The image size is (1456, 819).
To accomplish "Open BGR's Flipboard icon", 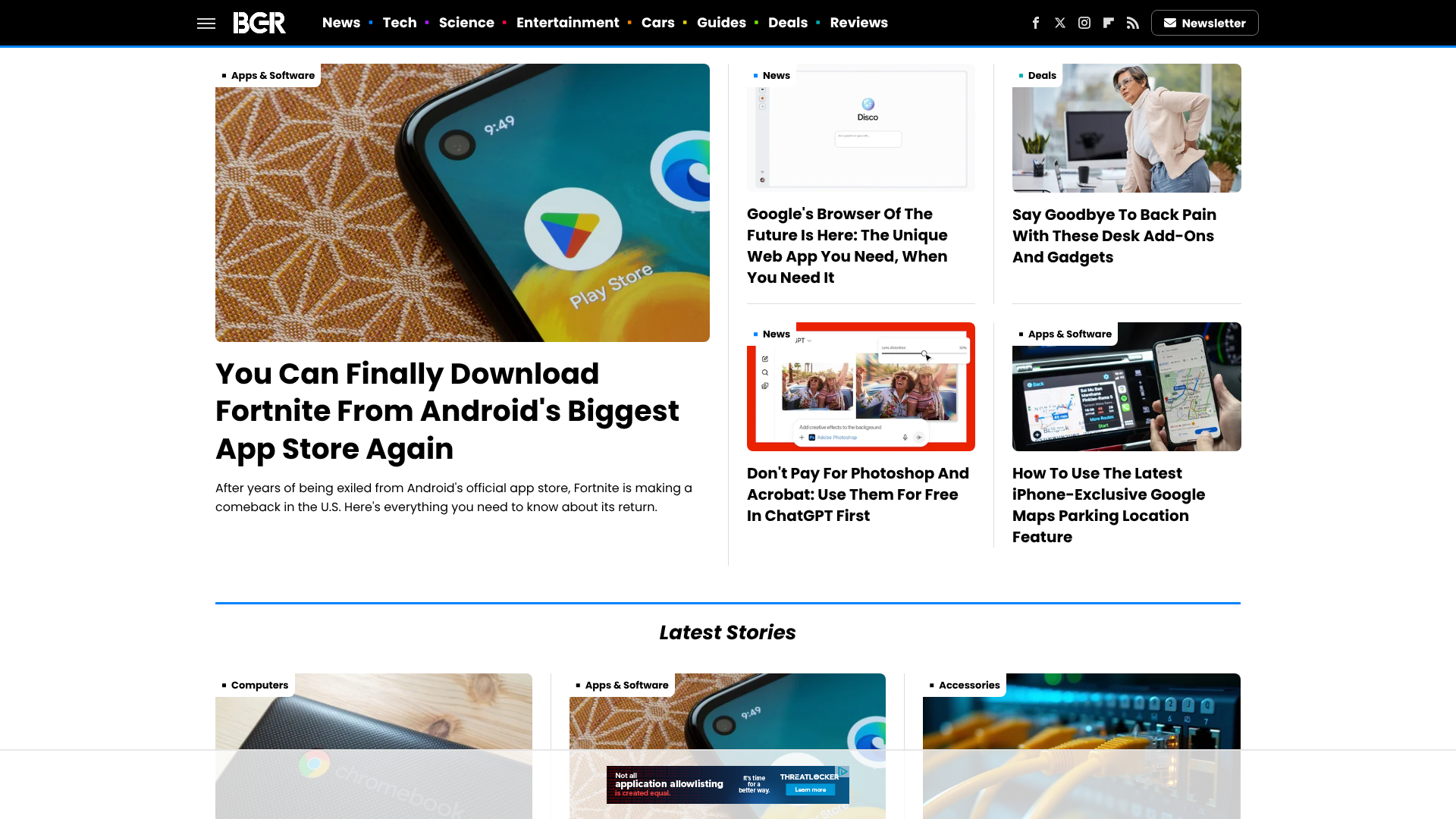I will [1109, 23].
